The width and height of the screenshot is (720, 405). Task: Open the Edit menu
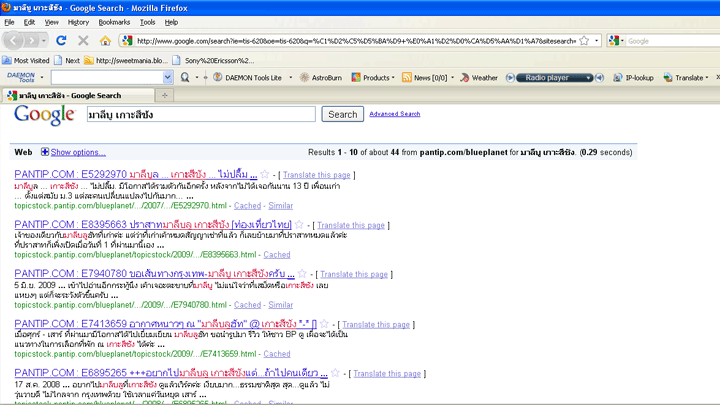pyautogui.click(x=29, y=22)
